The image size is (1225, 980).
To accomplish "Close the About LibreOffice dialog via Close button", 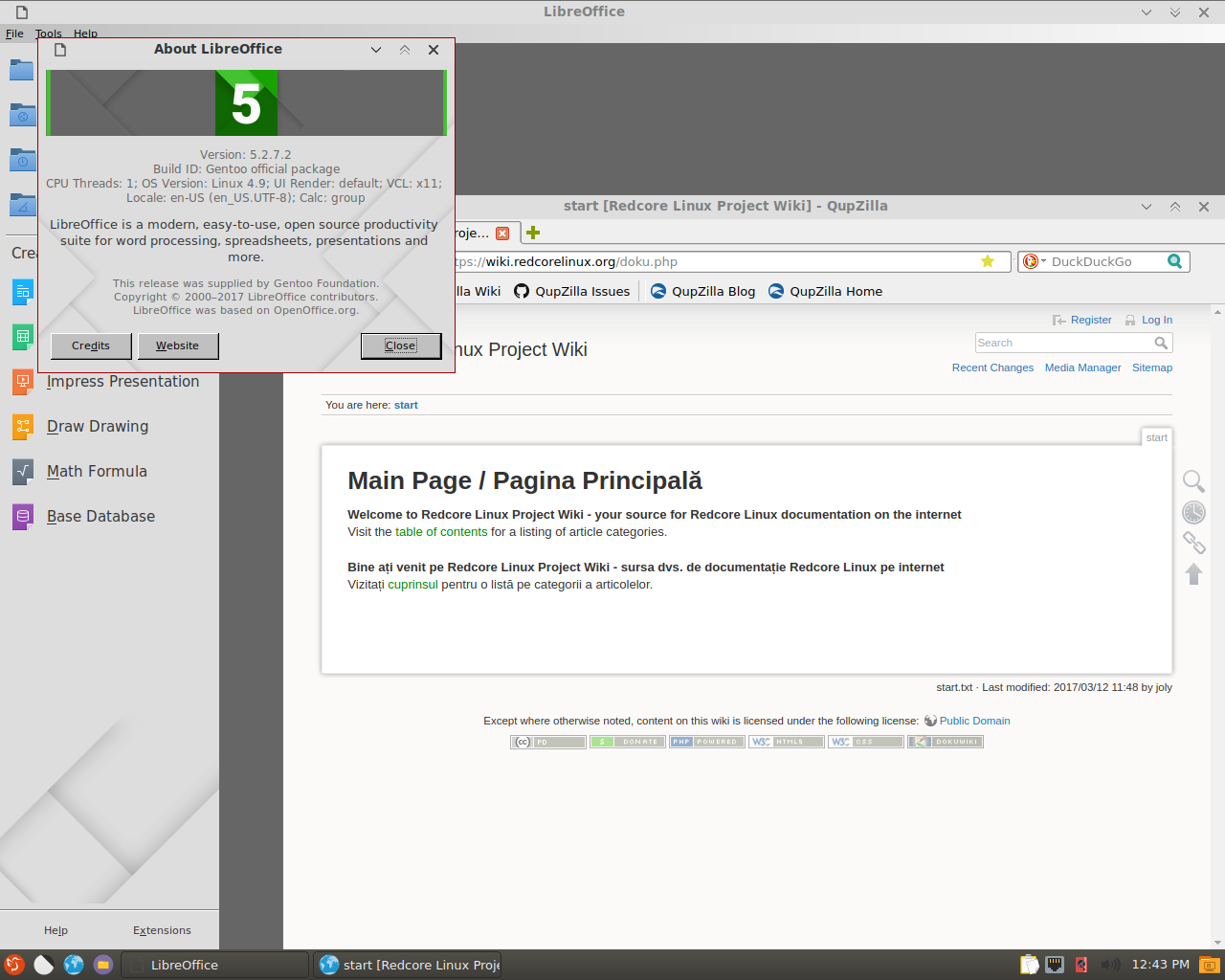I will (401, 345).
